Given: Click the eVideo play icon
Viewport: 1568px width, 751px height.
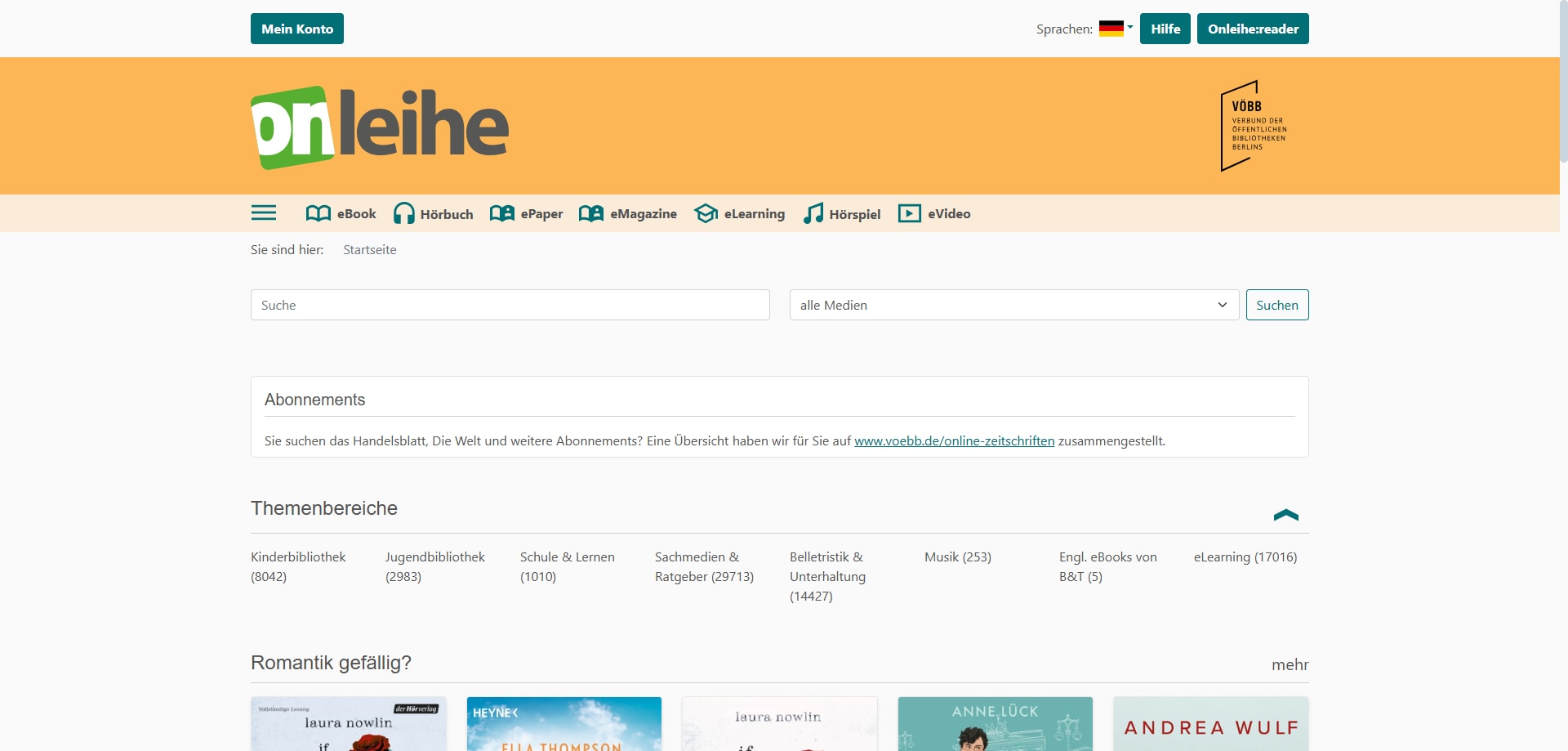Looking at the screenshot, I should coord(910,213).
